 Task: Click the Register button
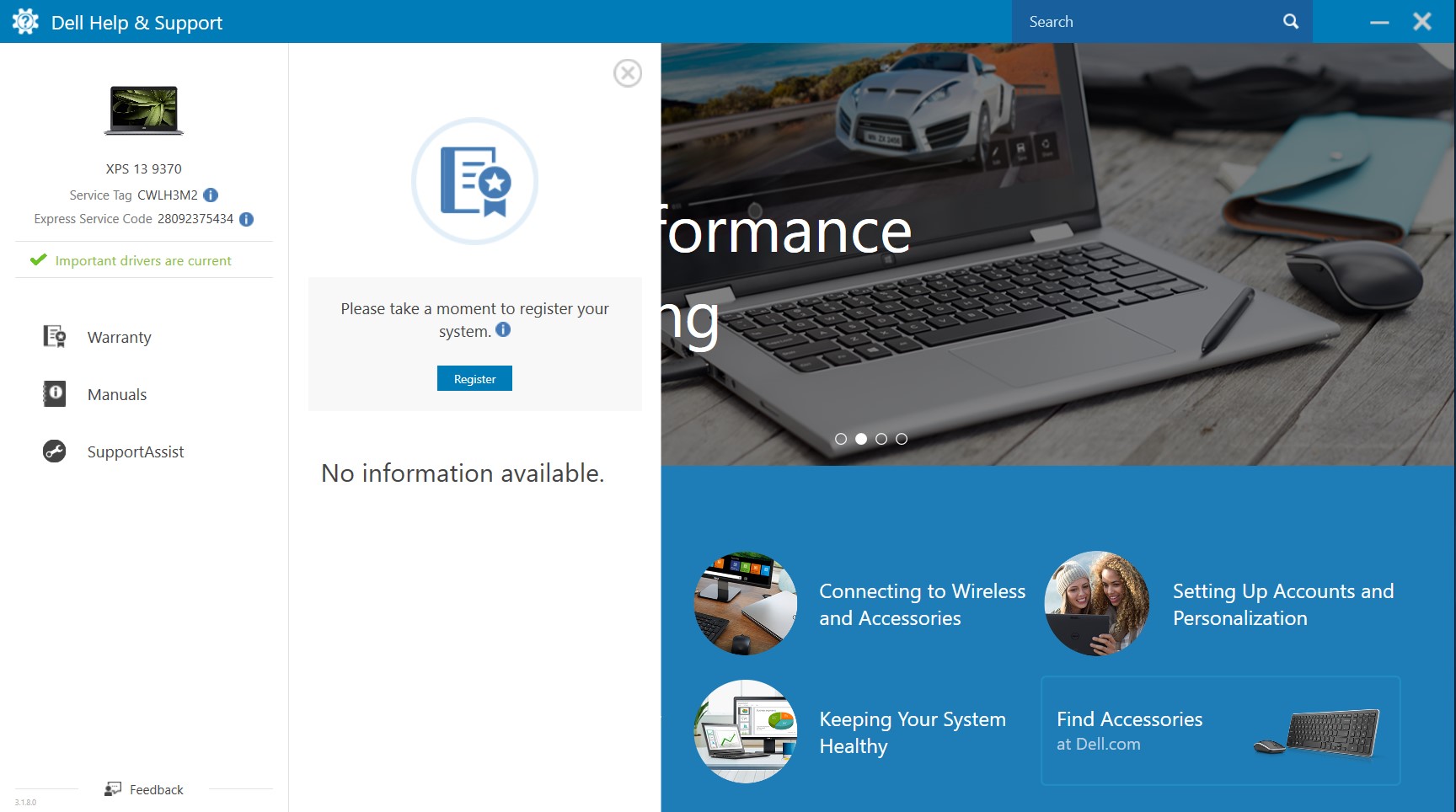(474, 378)
